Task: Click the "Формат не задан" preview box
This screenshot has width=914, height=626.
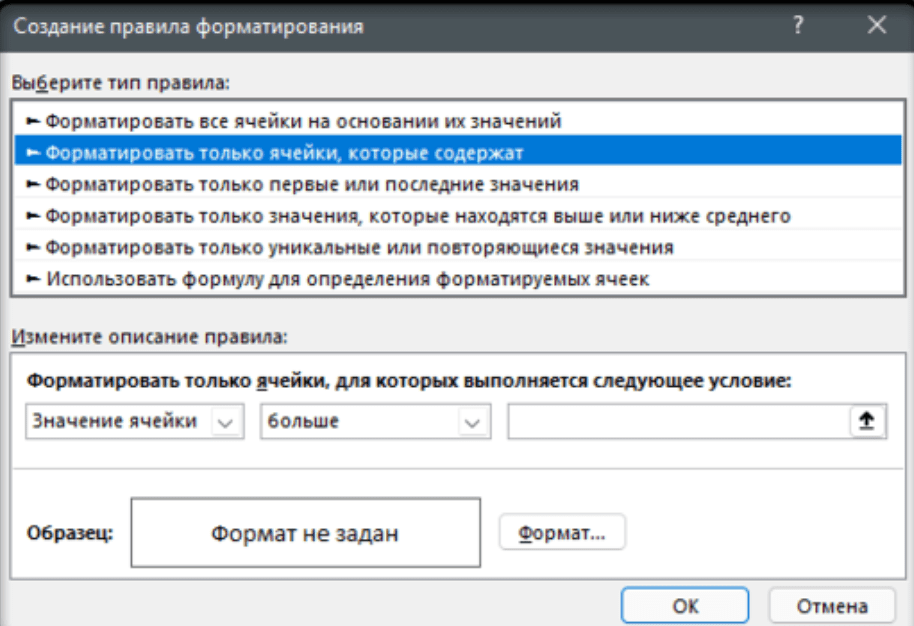Action: [305, 534]
